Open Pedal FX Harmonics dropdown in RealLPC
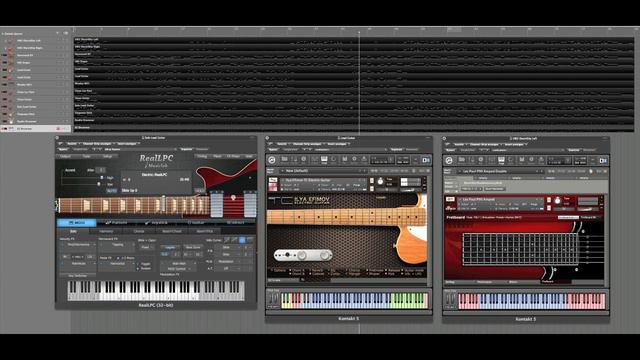 point(117,263)
